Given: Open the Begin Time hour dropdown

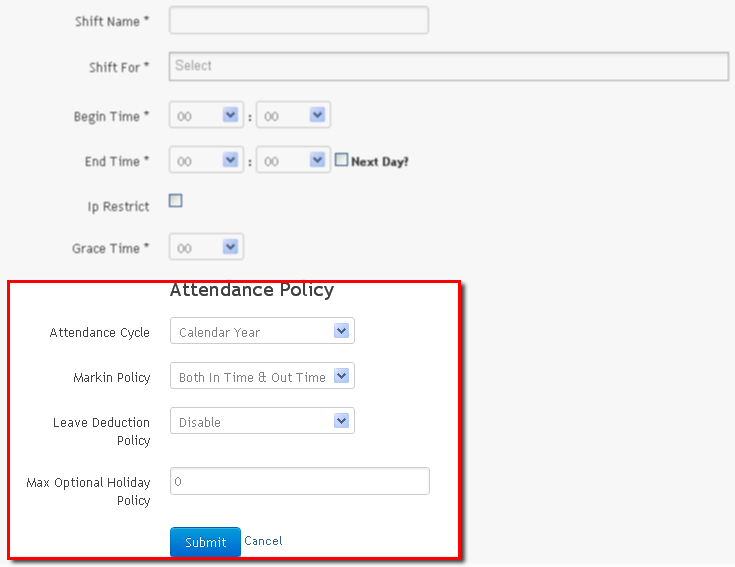Looking at the screenshot, I should point(206,115).
